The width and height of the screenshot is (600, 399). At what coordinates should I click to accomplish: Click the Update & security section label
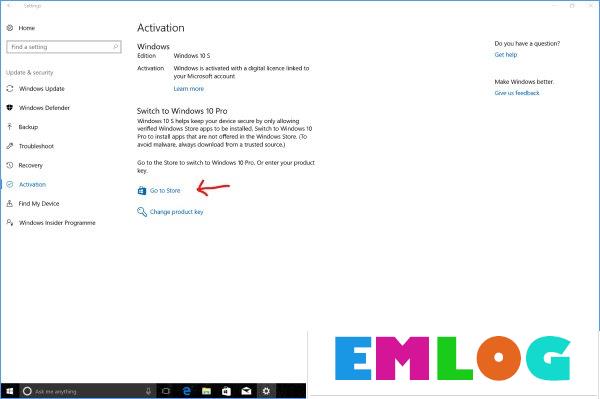coord(29,72)
